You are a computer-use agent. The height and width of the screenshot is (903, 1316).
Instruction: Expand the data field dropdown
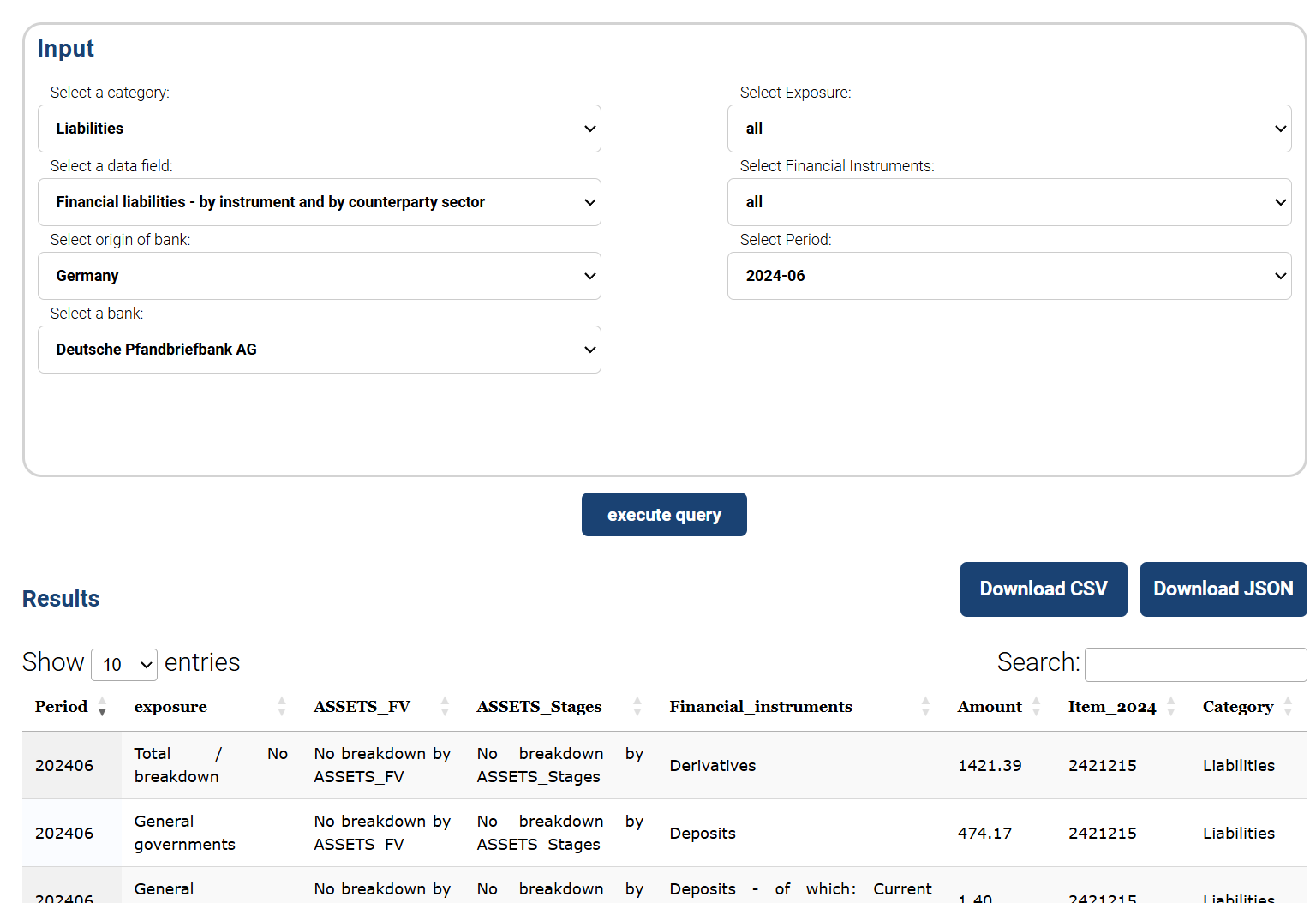click(x=319, y=202)
